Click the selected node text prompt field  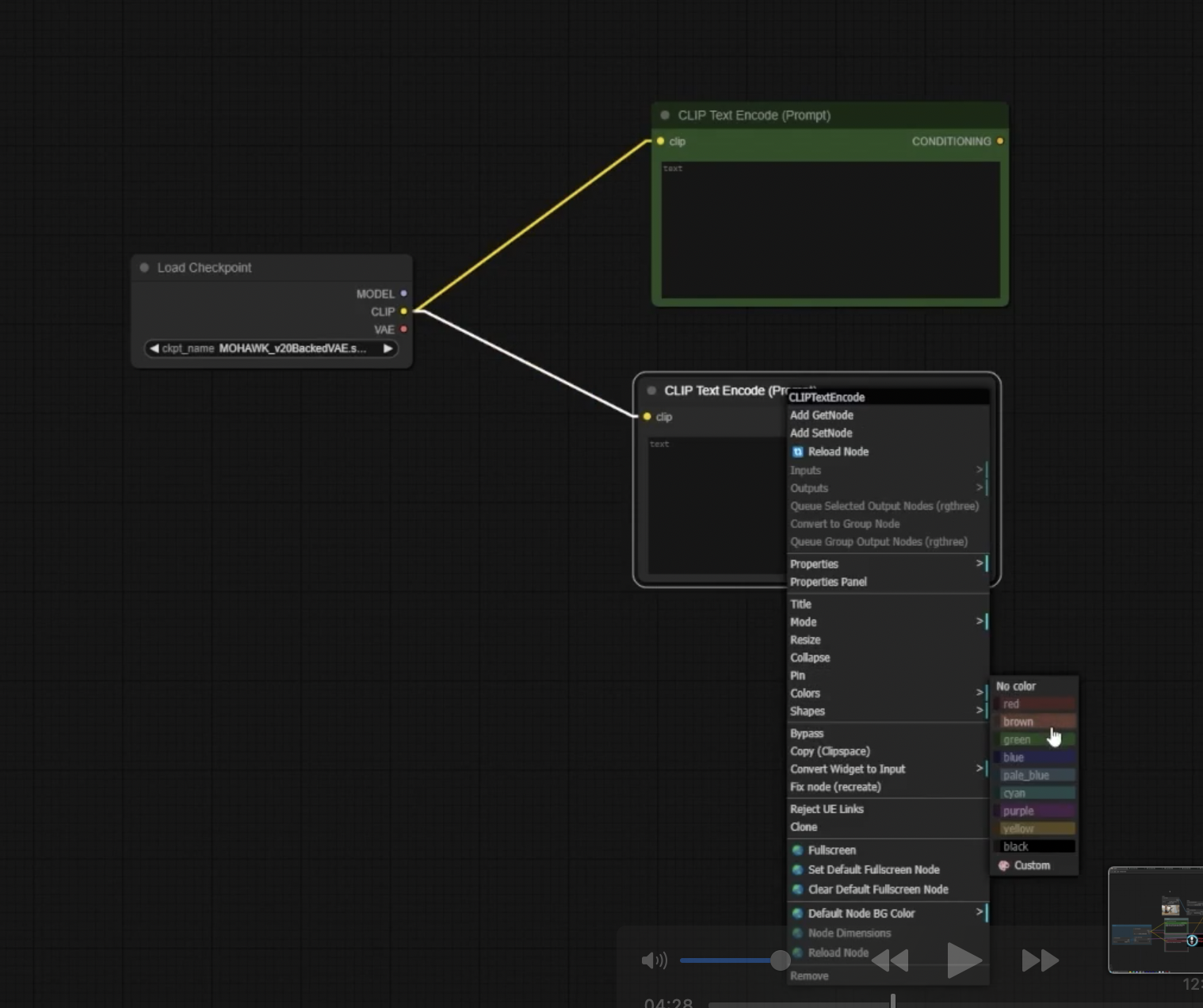click(x=717, y=506)
